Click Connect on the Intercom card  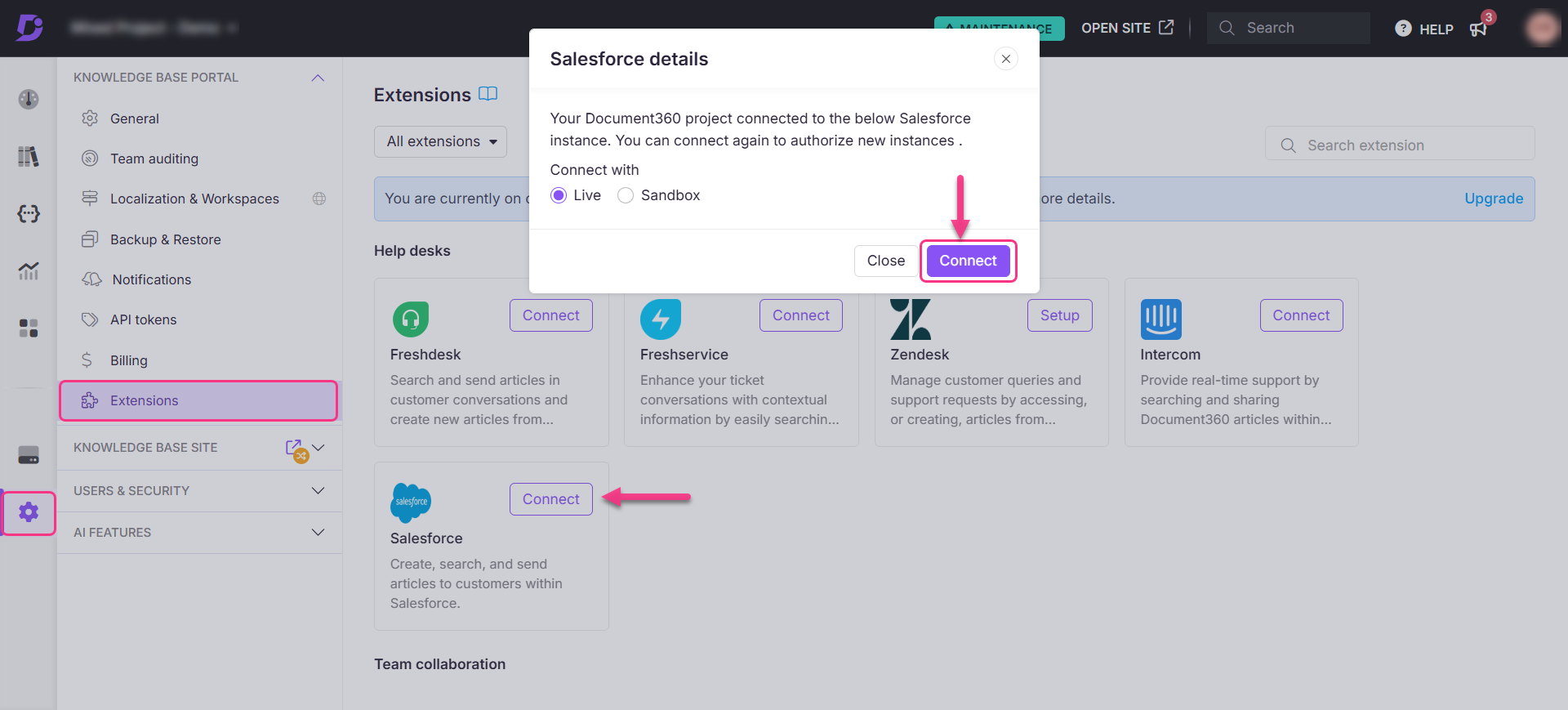(x=1302, y=315)
